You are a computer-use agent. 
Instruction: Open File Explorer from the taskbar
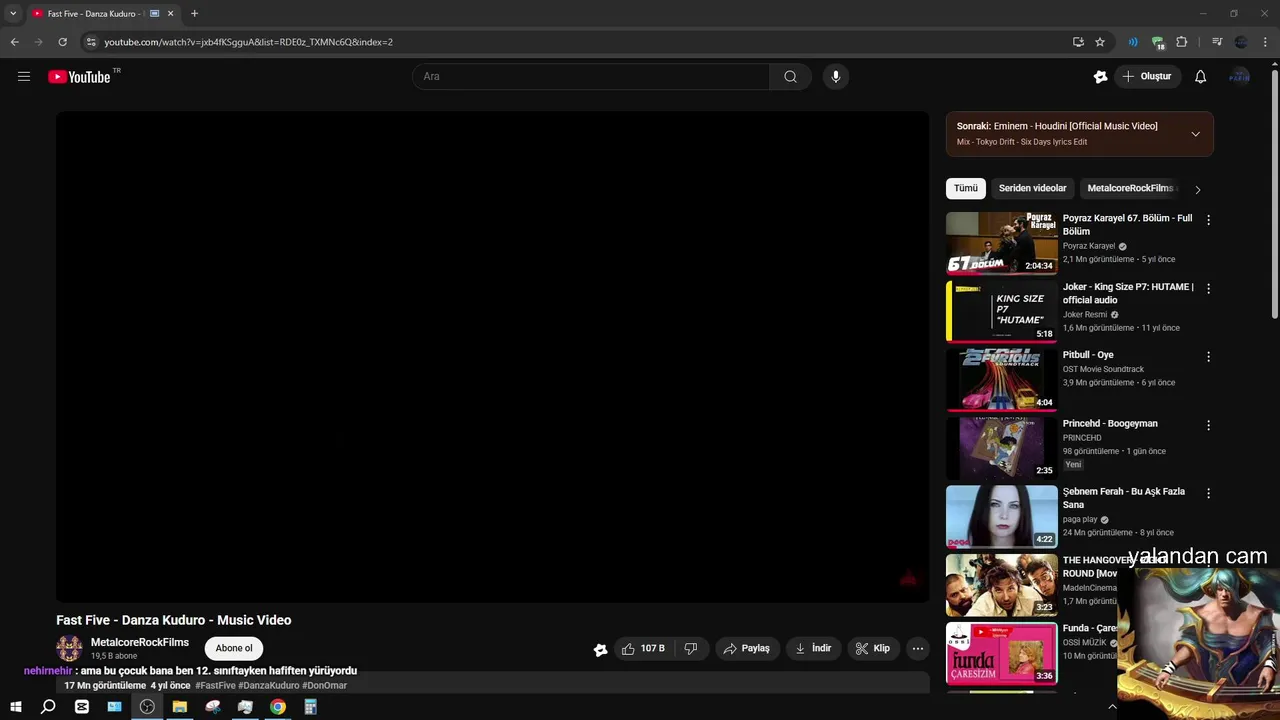click(180, 707)
